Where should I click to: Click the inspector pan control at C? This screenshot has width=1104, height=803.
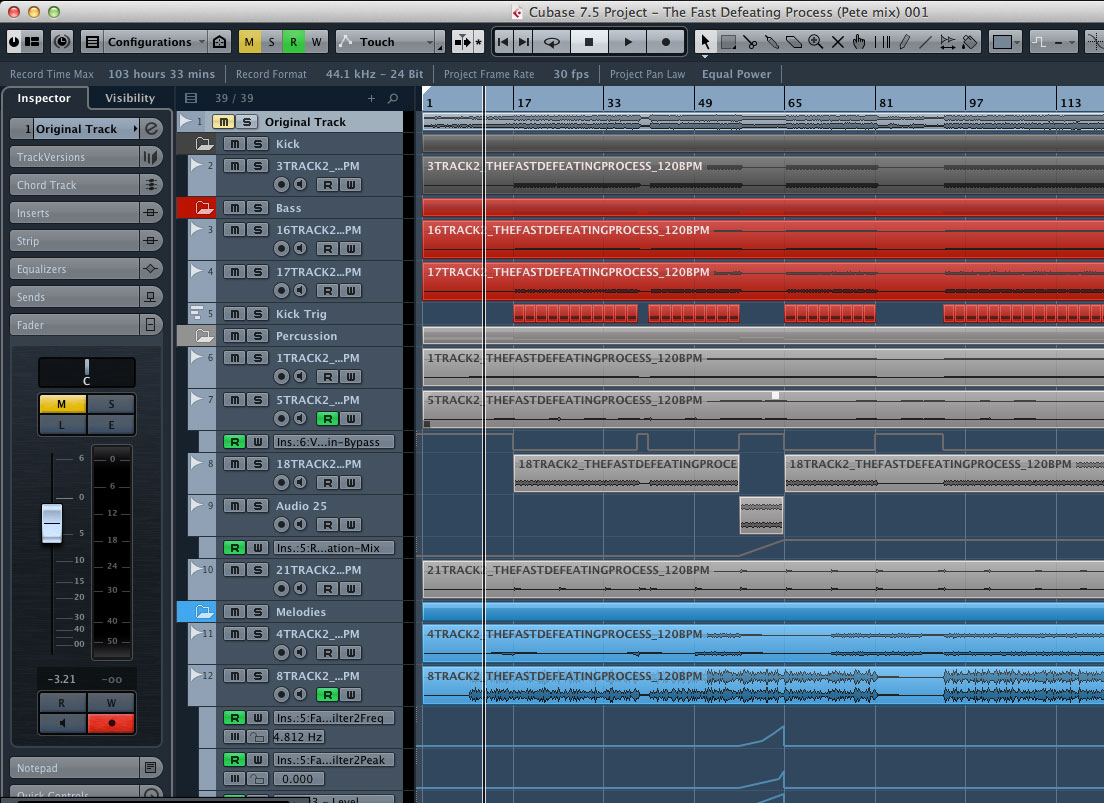(87, 372)
